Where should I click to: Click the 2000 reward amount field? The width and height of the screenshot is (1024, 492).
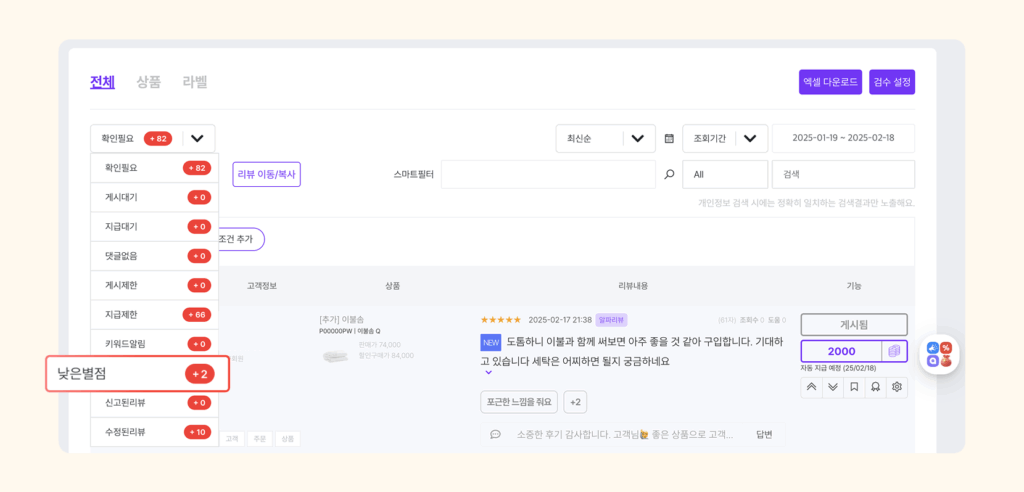click(841, 352)
